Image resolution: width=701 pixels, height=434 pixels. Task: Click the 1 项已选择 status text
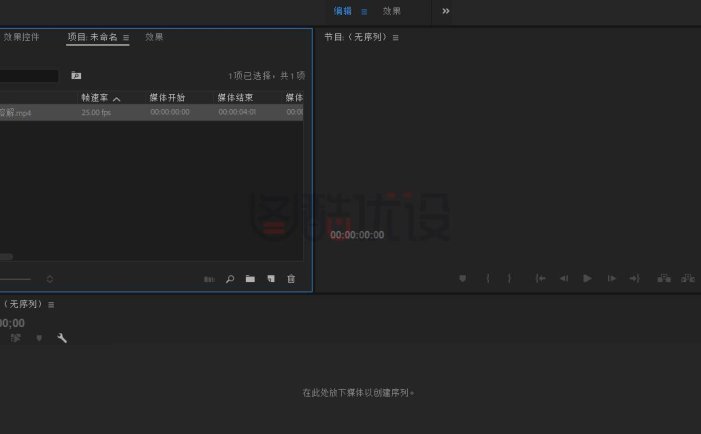[267, 76]
